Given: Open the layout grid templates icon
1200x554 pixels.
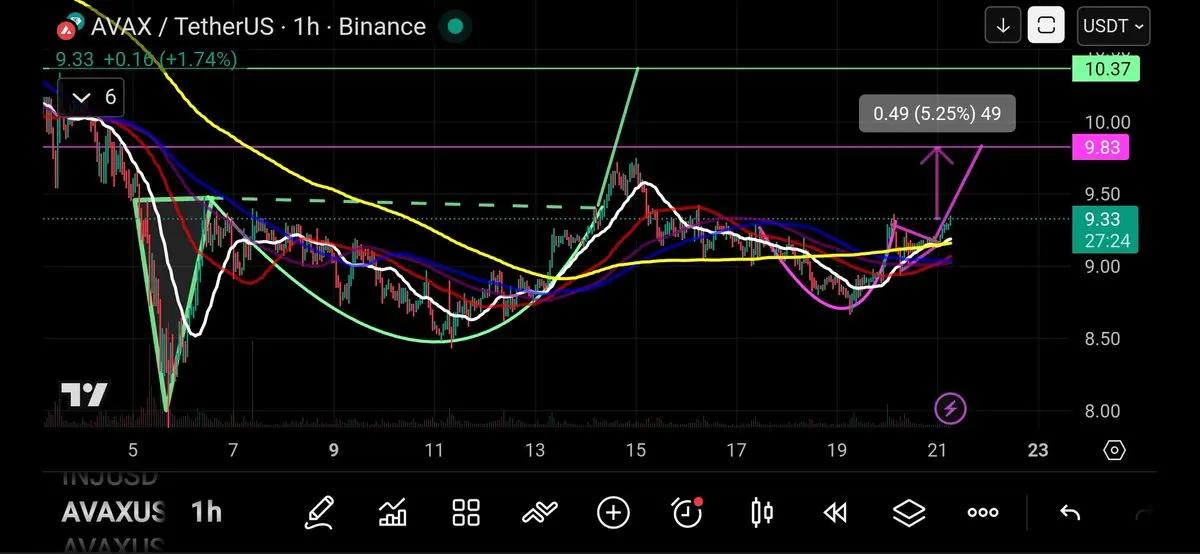Looking at the screenshot, I should 466,513.
